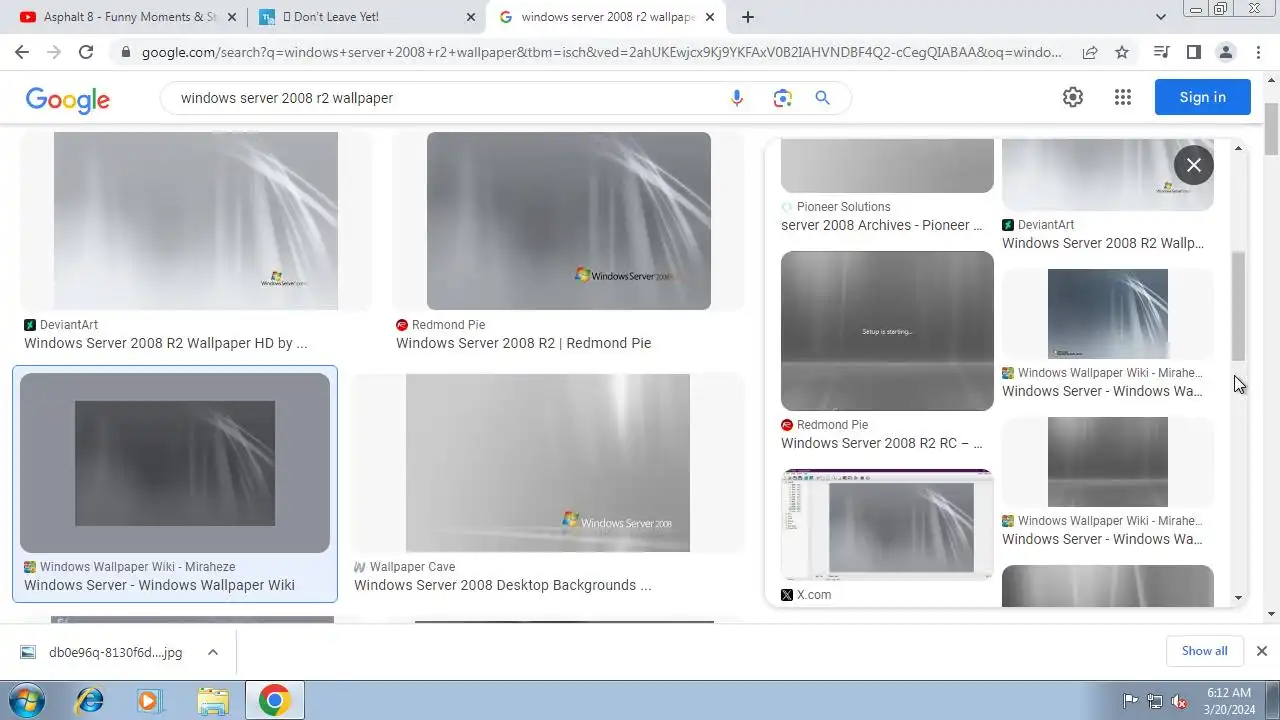The height and width of the screenshot is (720, 1280).
Task: Toggle the Chrome side panel
Action: (1193, 52)
